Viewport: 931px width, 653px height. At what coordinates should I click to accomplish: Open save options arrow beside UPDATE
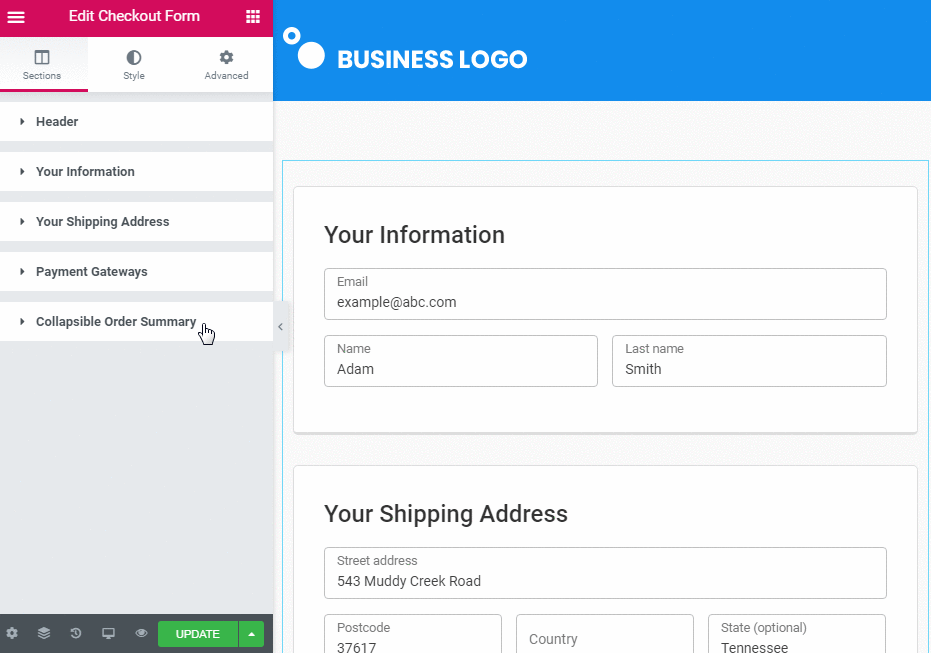point(252,634)
